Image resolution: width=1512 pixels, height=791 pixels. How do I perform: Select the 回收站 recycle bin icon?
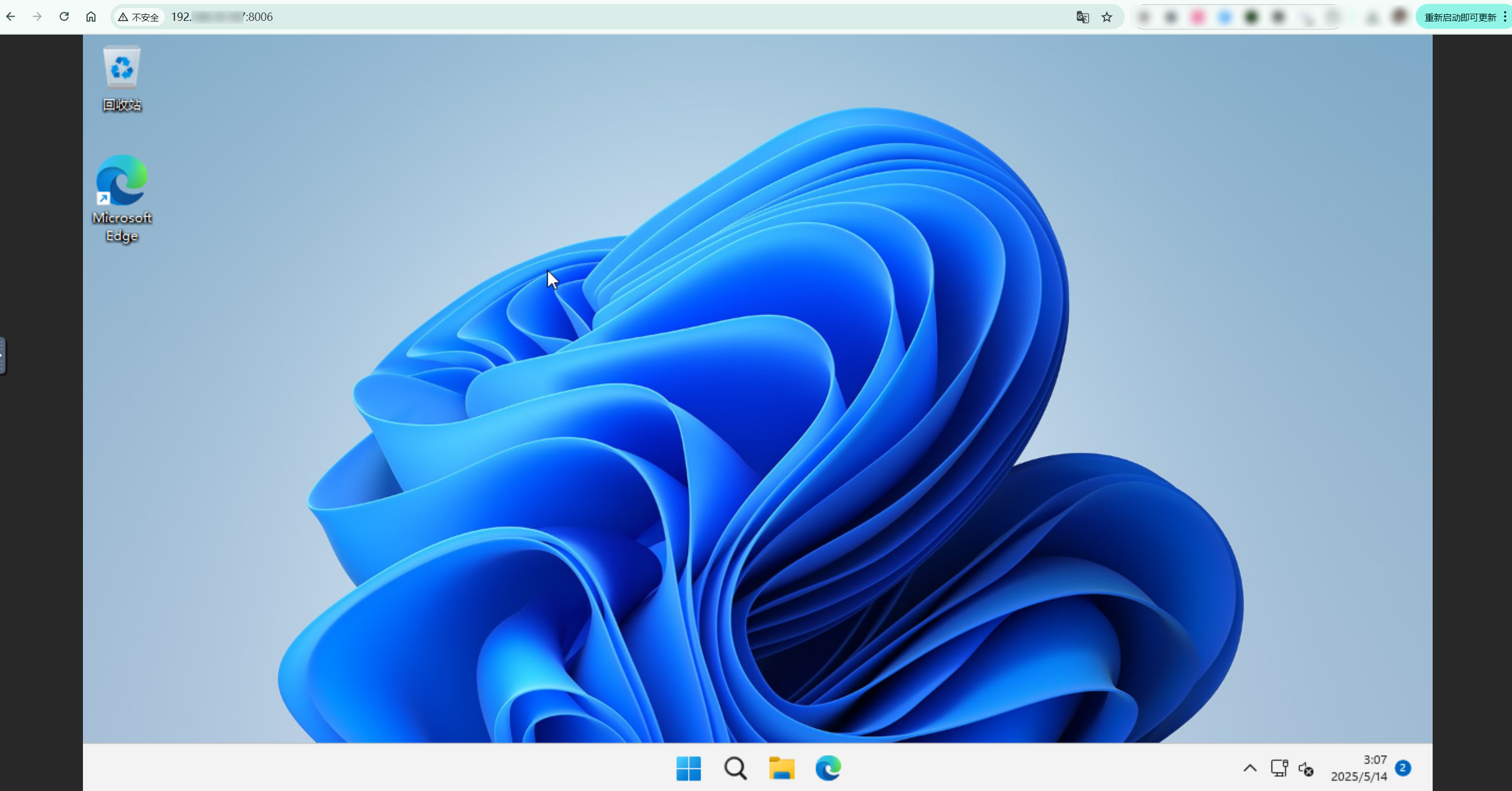point(122,79)
